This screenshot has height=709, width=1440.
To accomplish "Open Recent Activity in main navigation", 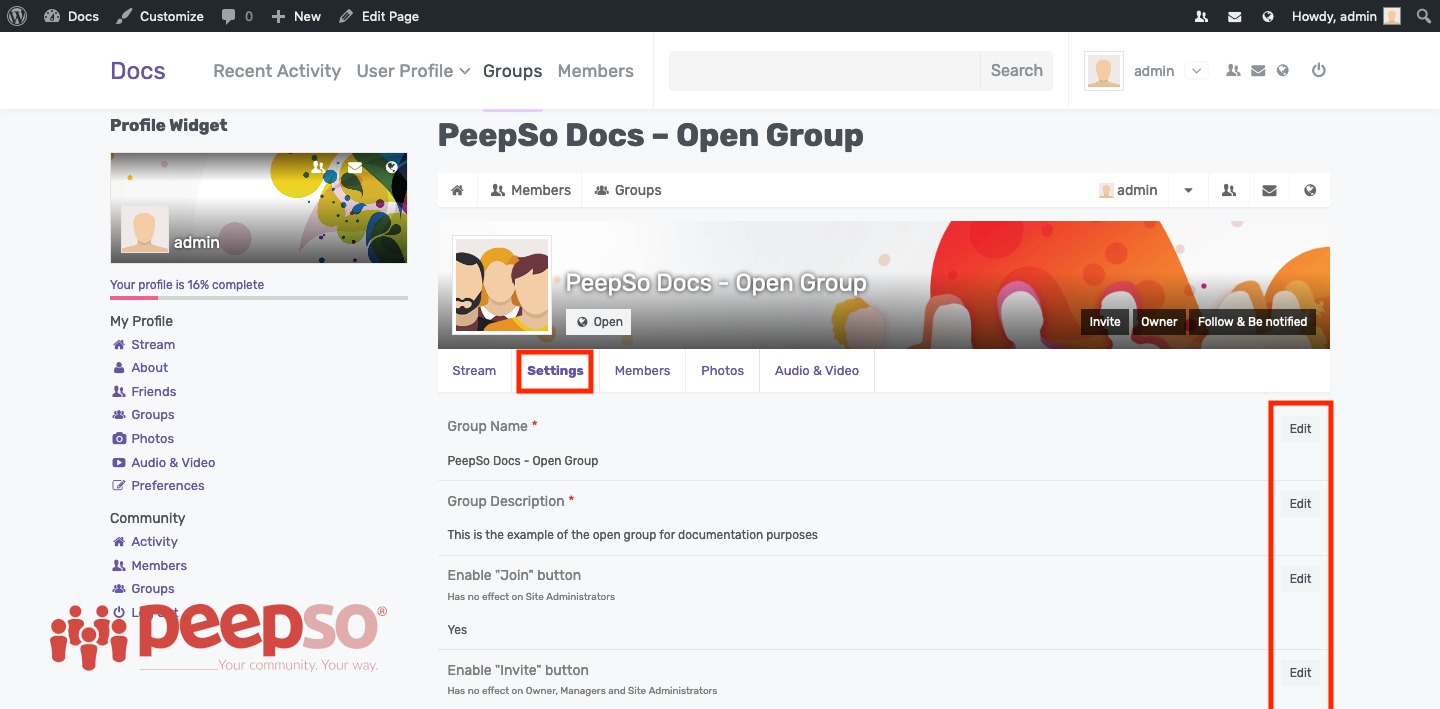I will pos(277,71).
